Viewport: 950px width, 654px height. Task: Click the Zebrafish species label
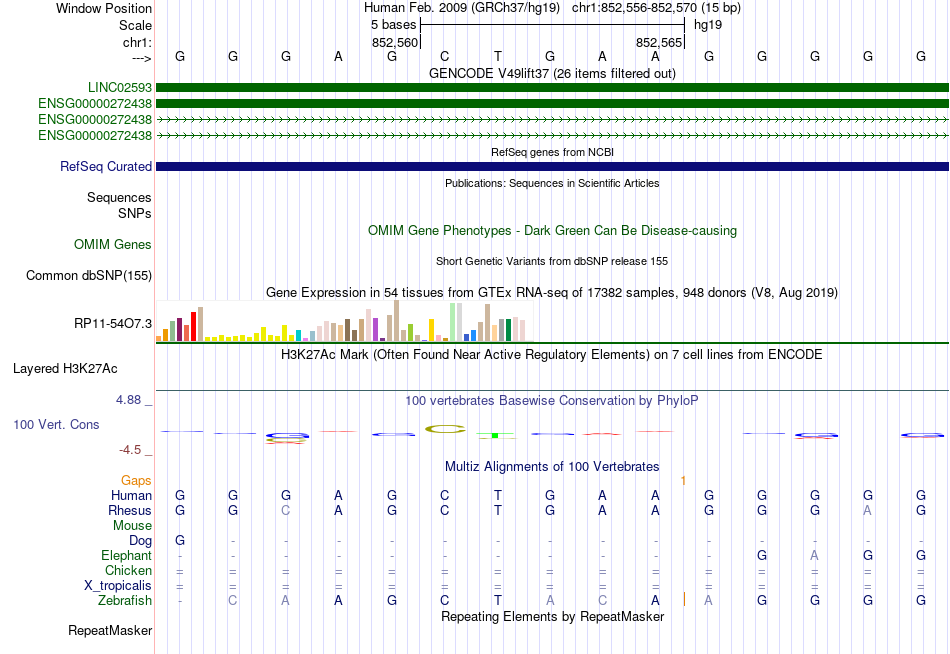click(x=125, y=600)
